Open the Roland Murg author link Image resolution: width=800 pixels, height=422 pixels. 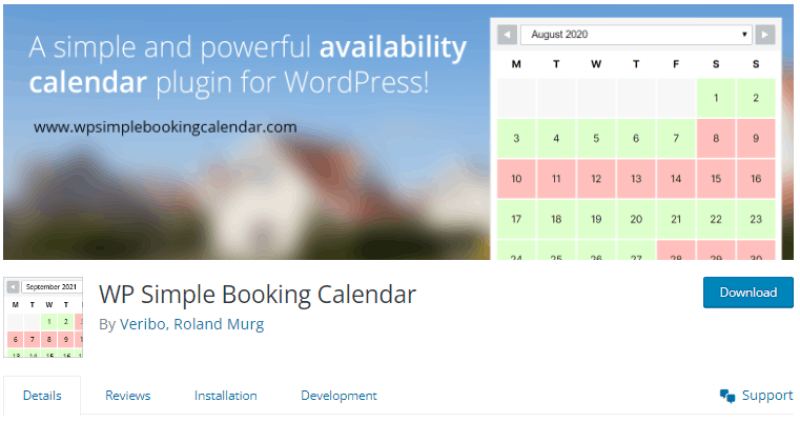click(x=219, y=324)
